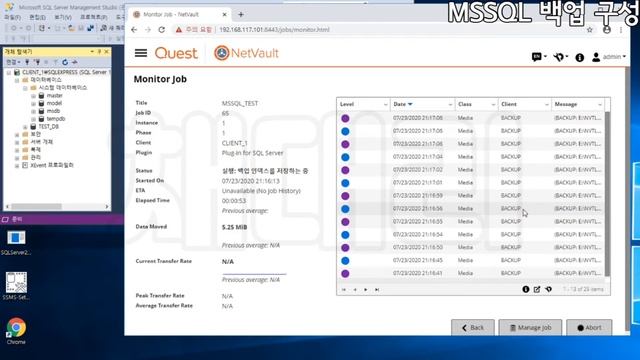Viewport: 640px width, 360px height.
Task: Click the refresh icon in SSMS Object Explorer toolbar
Action: pos(65,62)
